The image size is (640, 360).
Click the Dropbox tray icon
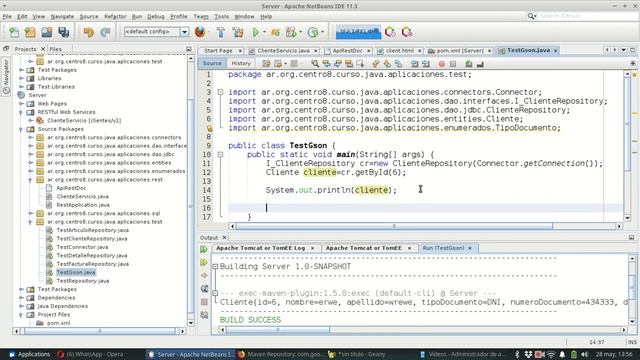click(x=528, y=354)
